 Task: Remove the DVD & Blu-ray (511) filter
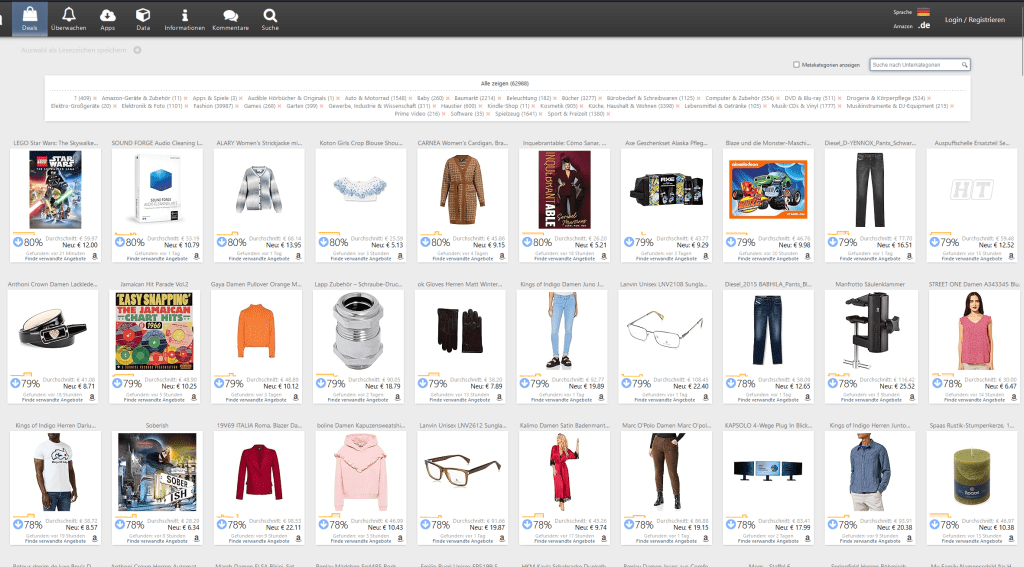(840, 99)
